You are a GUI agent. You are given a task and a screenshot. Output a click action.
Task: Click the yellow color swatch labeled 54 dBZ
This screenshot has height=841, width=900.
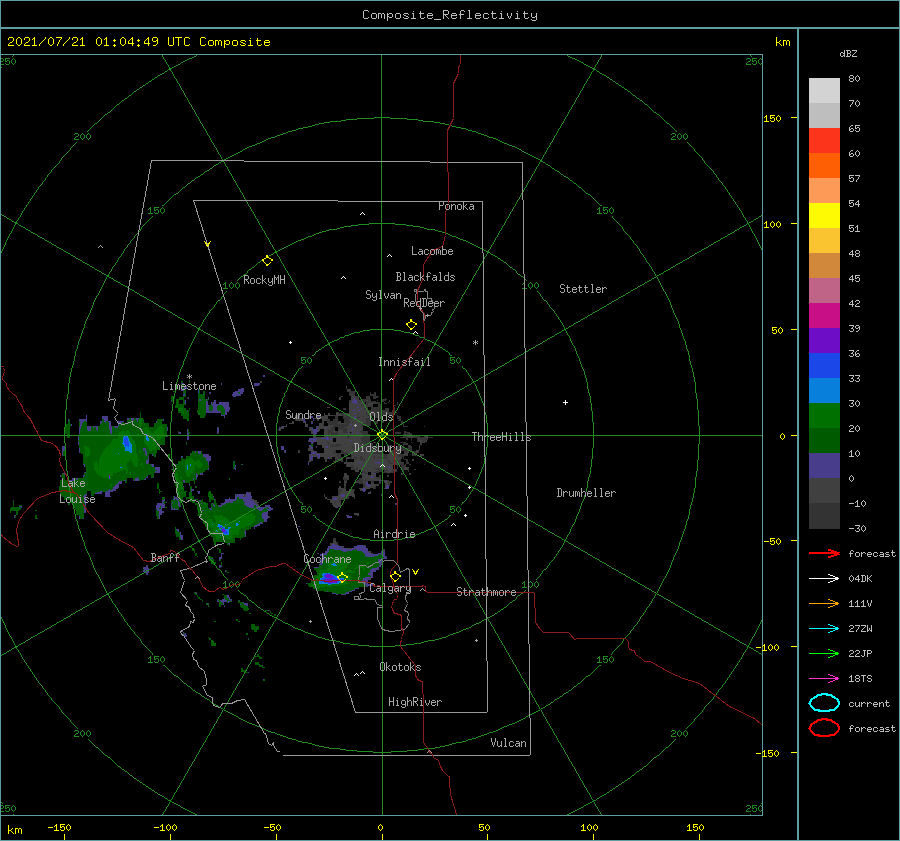[x=824, y=215]
